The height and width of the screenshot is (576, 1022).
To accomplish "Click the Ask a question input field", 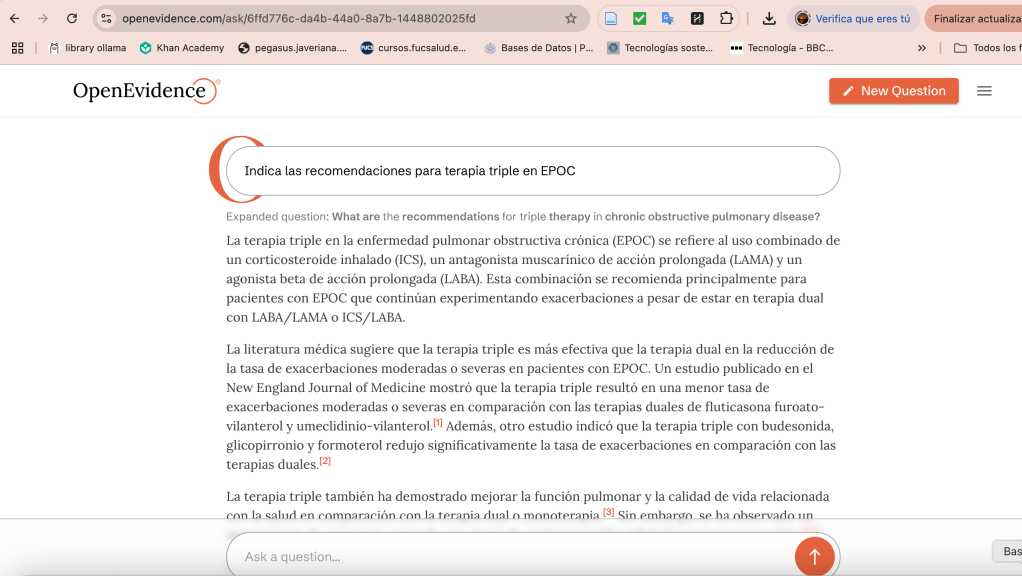I will tap(510, 556).
